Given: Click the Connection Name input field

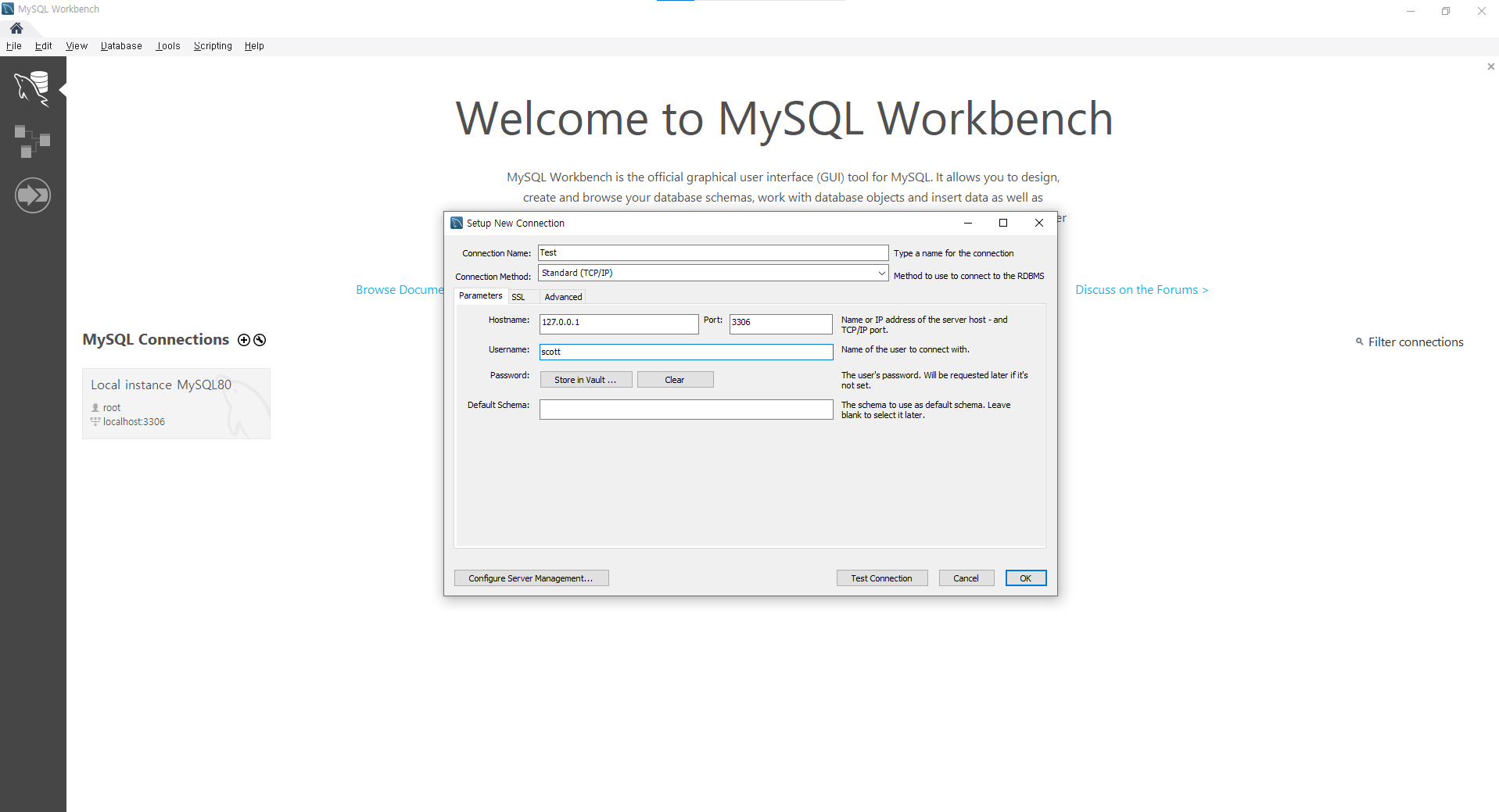Looking at the screenshot, I should pyautogui.click(x=713, y=252).
